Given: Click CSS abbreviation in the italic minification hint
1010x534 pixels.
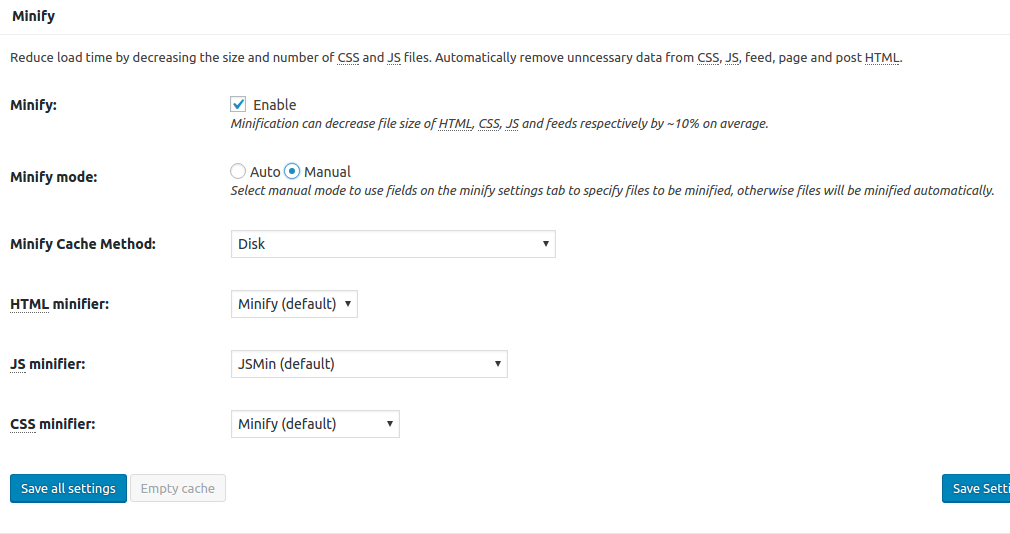Looking at the screenshot, I should (489, 124).
